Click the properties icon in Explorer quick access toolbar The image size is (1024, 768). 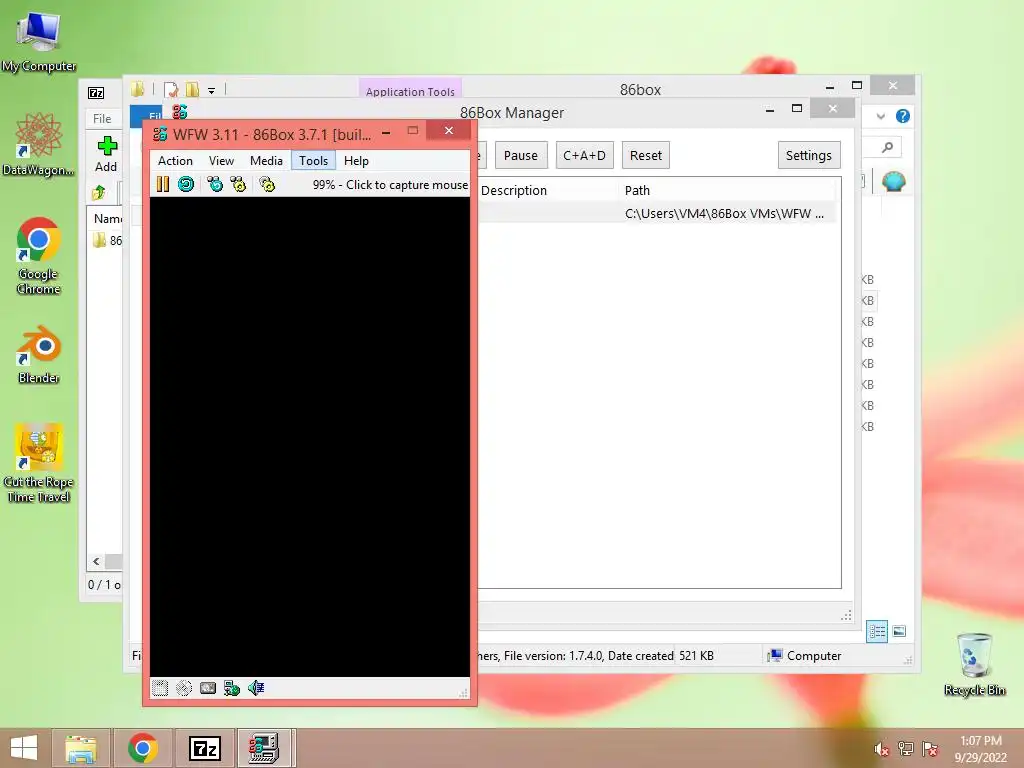click(171, 89)
